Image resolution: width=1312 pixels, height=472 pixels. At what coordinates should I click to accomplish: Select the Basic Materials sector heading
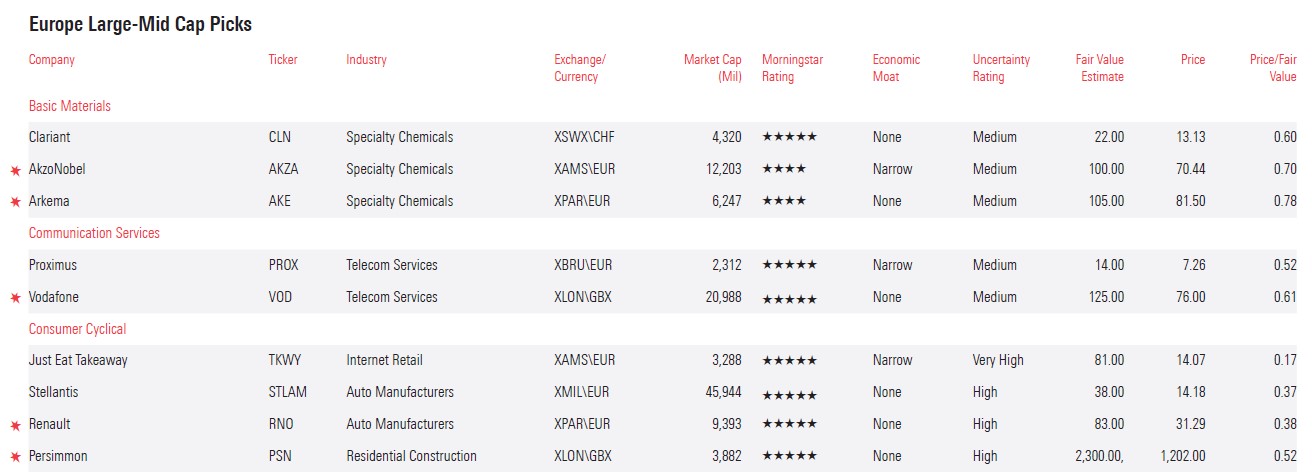(x=70, y=106)
